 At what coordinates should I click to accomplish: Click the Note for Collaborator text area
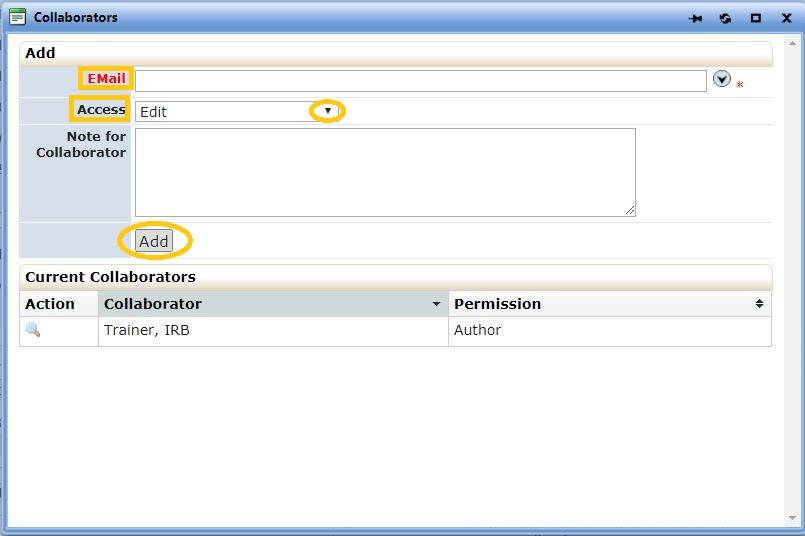point(385,172)
